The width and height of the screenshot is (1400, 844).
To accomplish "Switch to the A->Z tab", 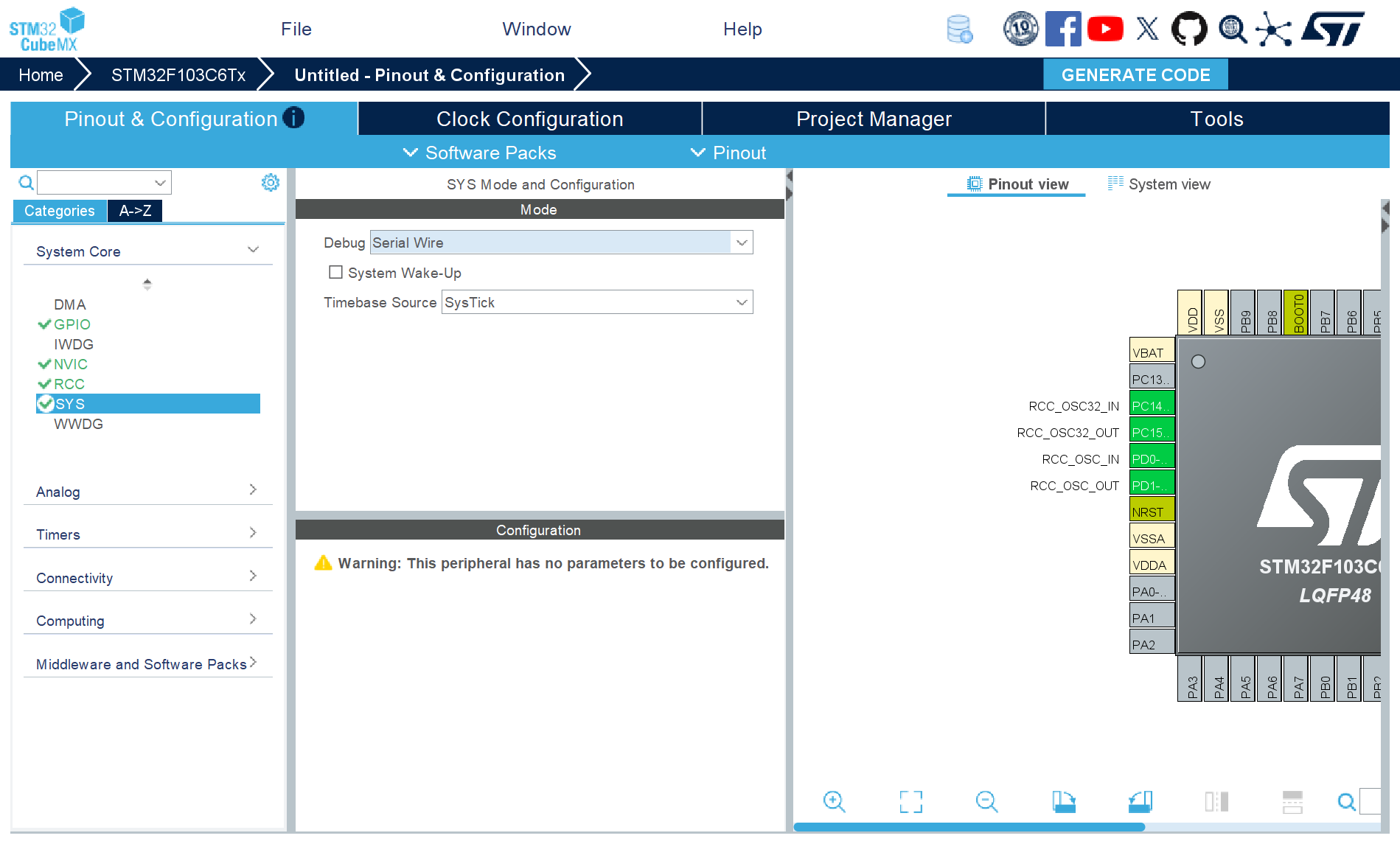I will pyautogui.click(x=135, y=211).
